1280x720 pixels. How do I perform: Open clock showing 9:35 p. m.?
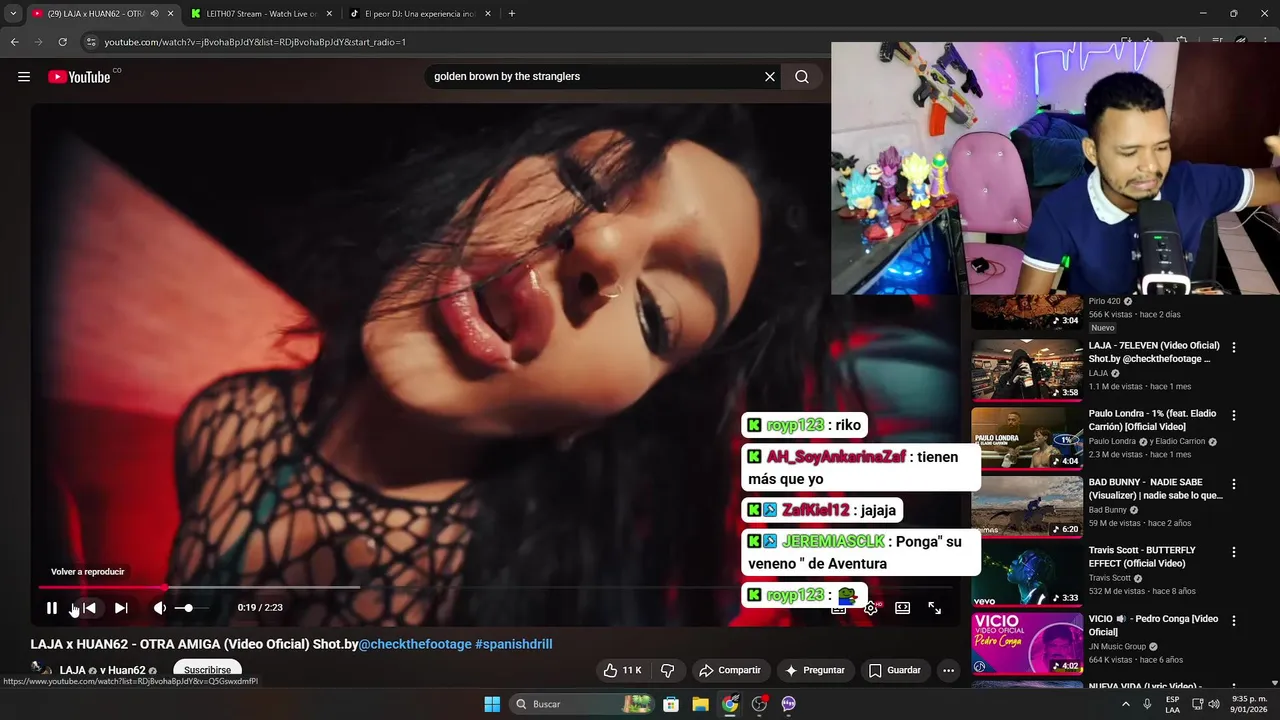(1247, 704)
